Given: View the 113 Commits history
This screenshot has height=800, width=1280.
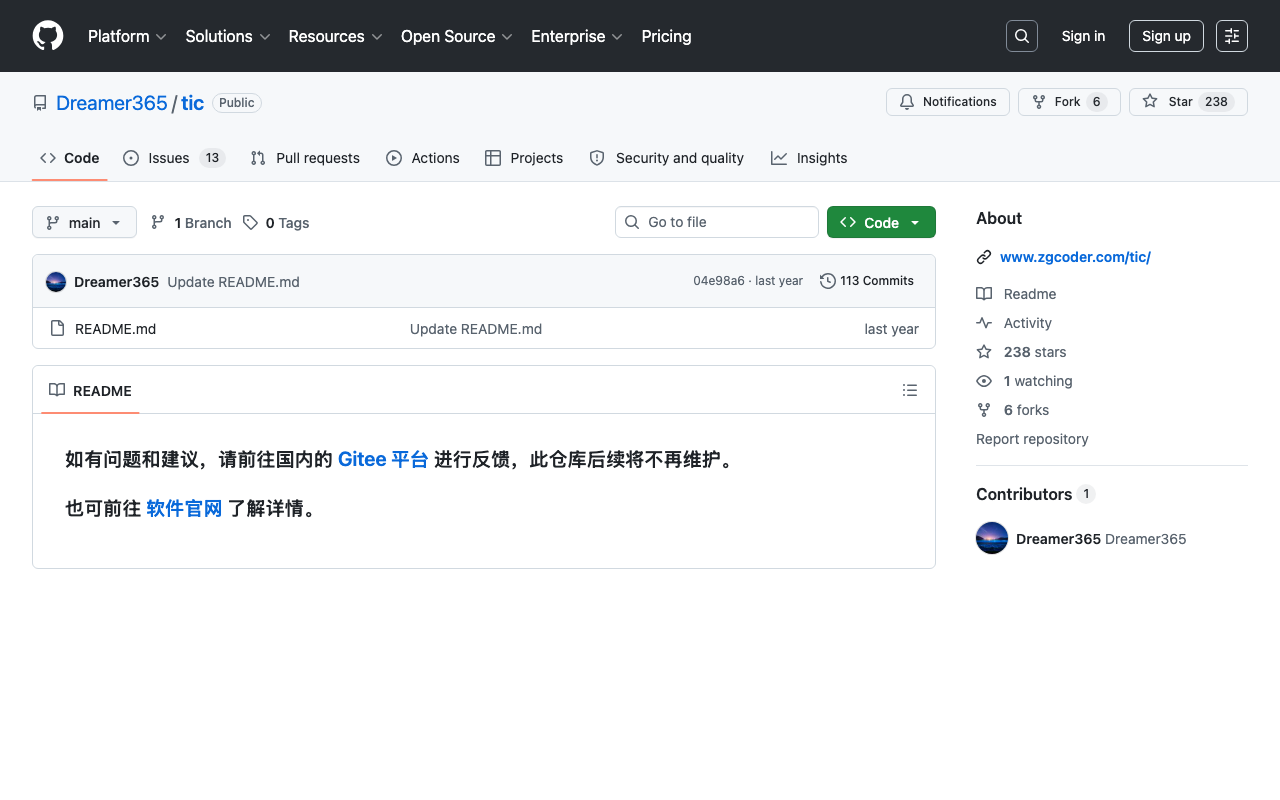Looking at the screenshot, I should tap(867, 281).
